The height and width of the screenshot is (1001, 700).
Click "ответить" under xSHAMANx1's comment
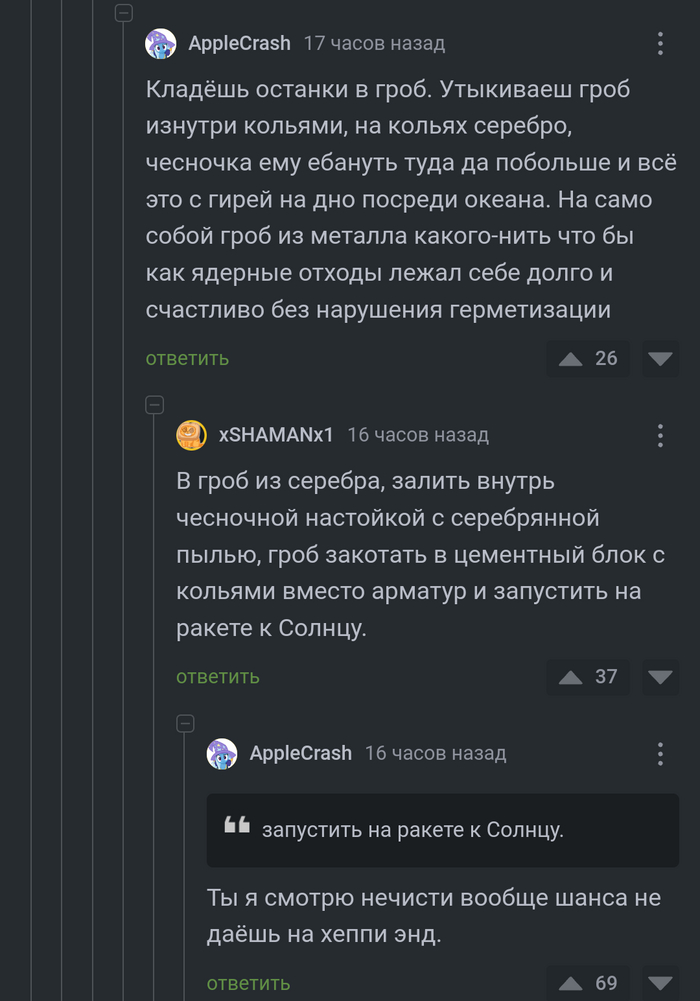tap(217, 677)
